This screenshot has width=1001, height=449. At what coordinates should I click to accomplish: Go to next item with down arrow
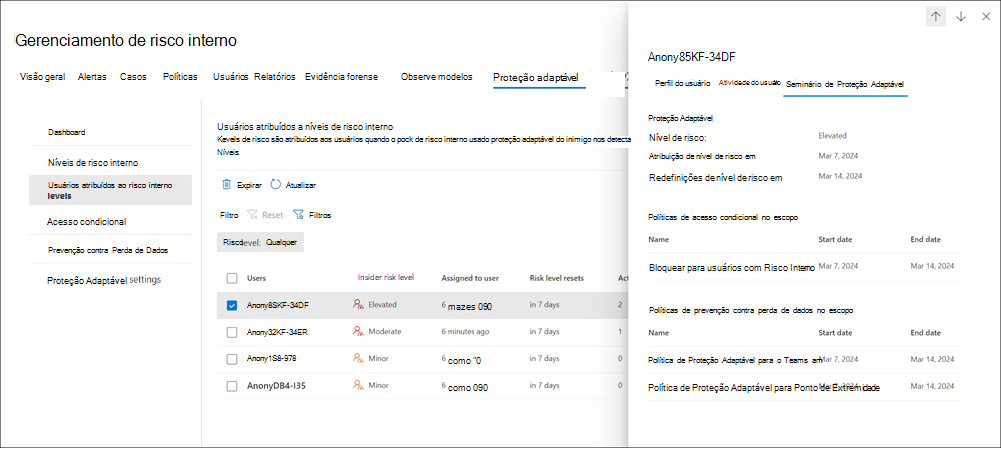coord(961,16)
